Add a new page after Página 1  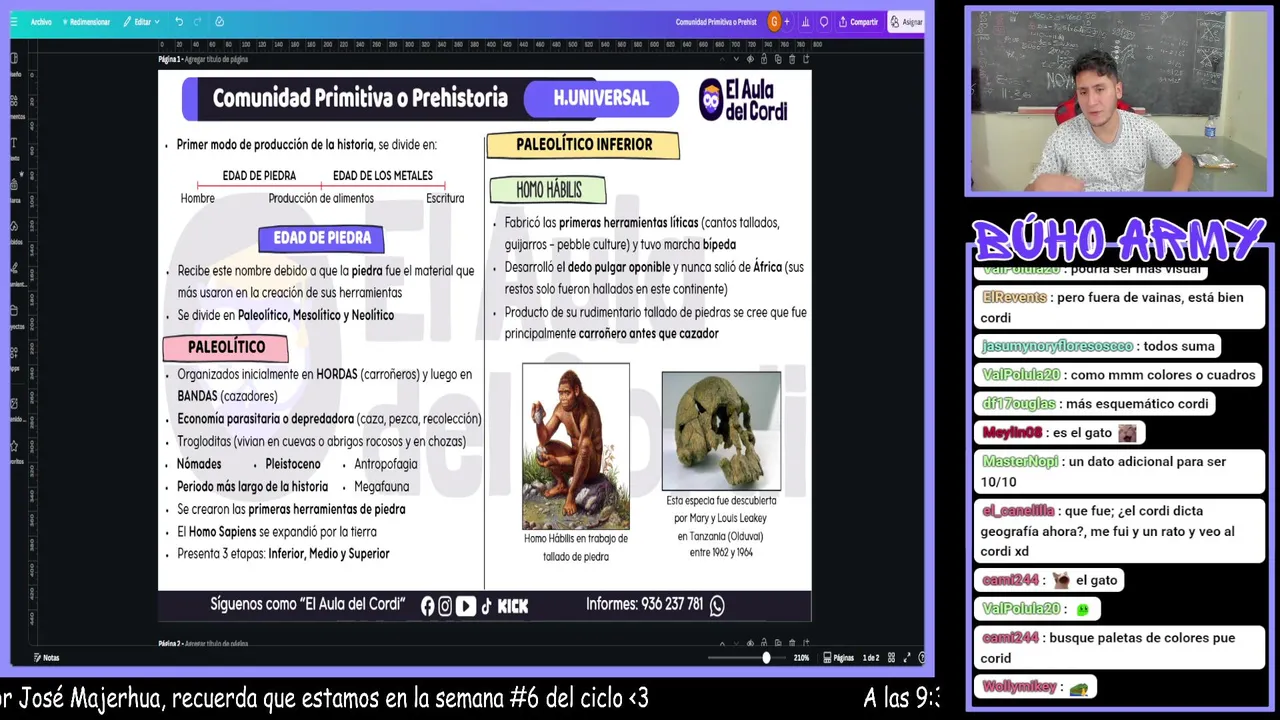[x=806, y=59]
